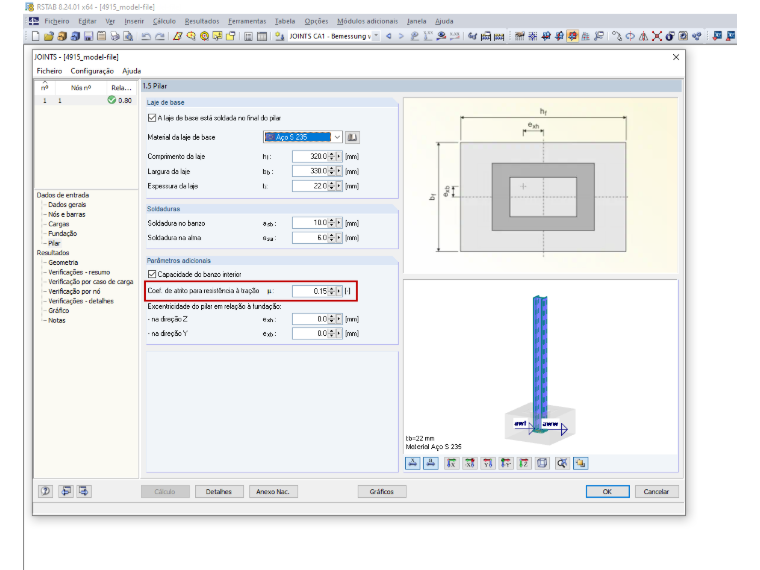Screen dimensions: 760x570
Task: Open stepper arrow for eccentricity na direção Z
Action: pyautogui.click(x=339, y=319)
